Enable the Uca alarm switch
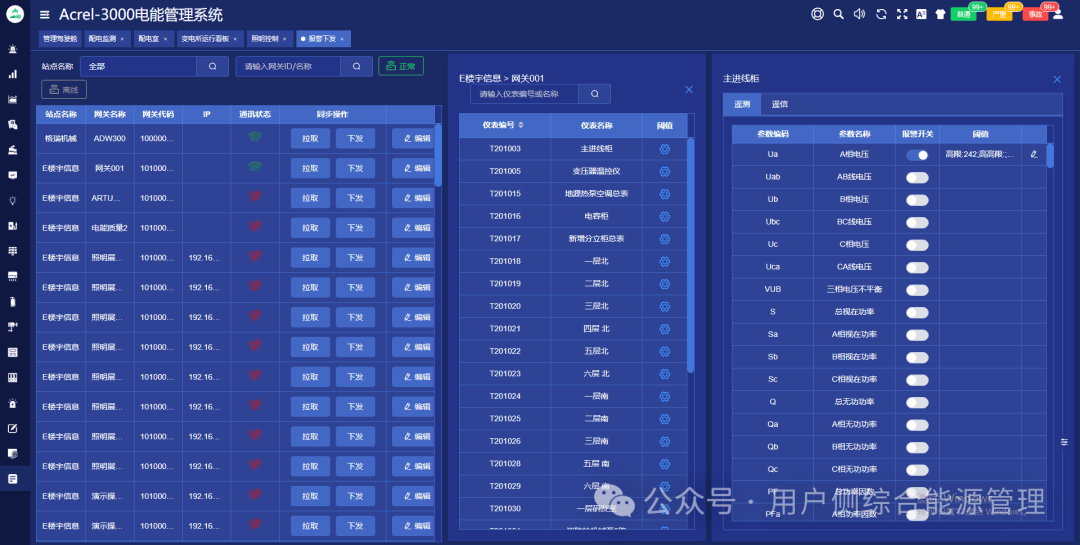Screen dimensions: 1080x545 (917, 267)
